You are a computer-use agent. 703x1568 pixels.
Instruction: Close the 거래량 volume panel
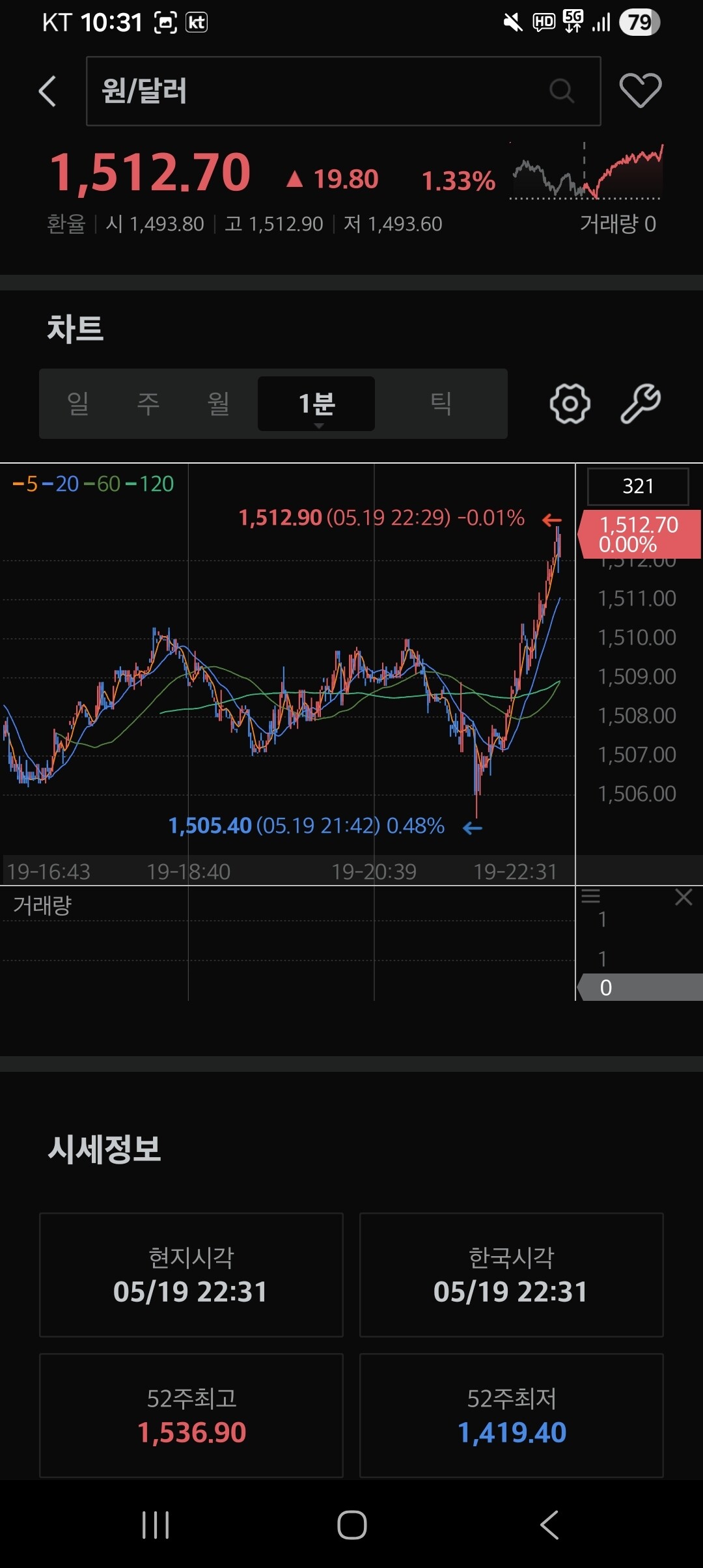pos(683,897)
